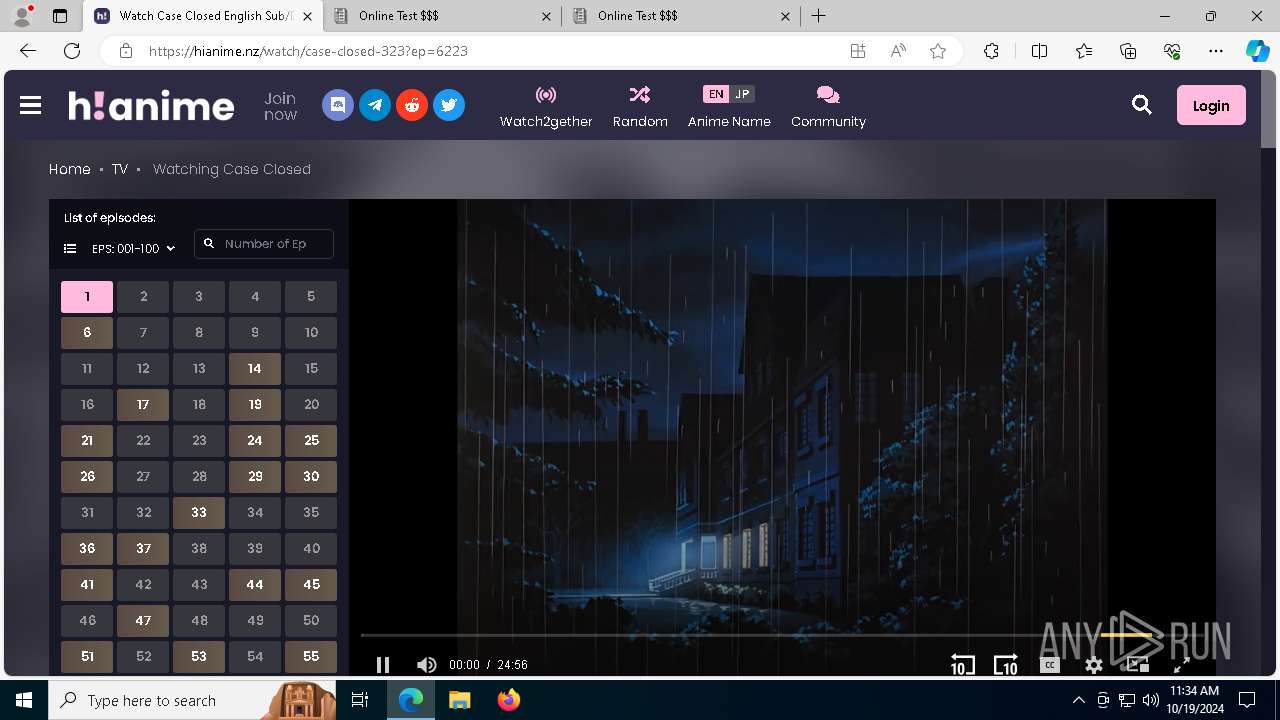
Task: Open notification center
Action: click(1247, 700)
